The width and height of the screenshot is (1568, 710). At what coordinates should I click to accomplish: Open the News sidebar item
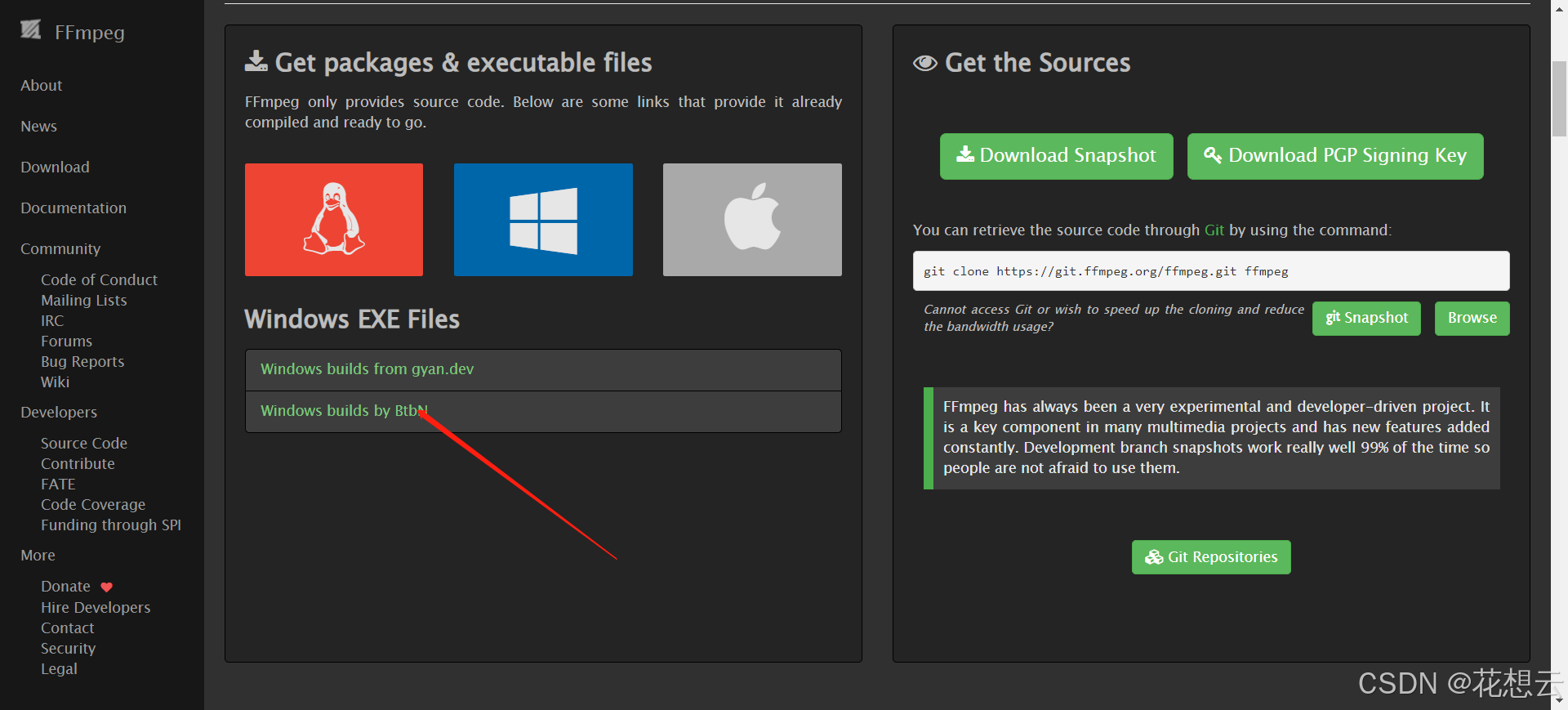[38, 127]
